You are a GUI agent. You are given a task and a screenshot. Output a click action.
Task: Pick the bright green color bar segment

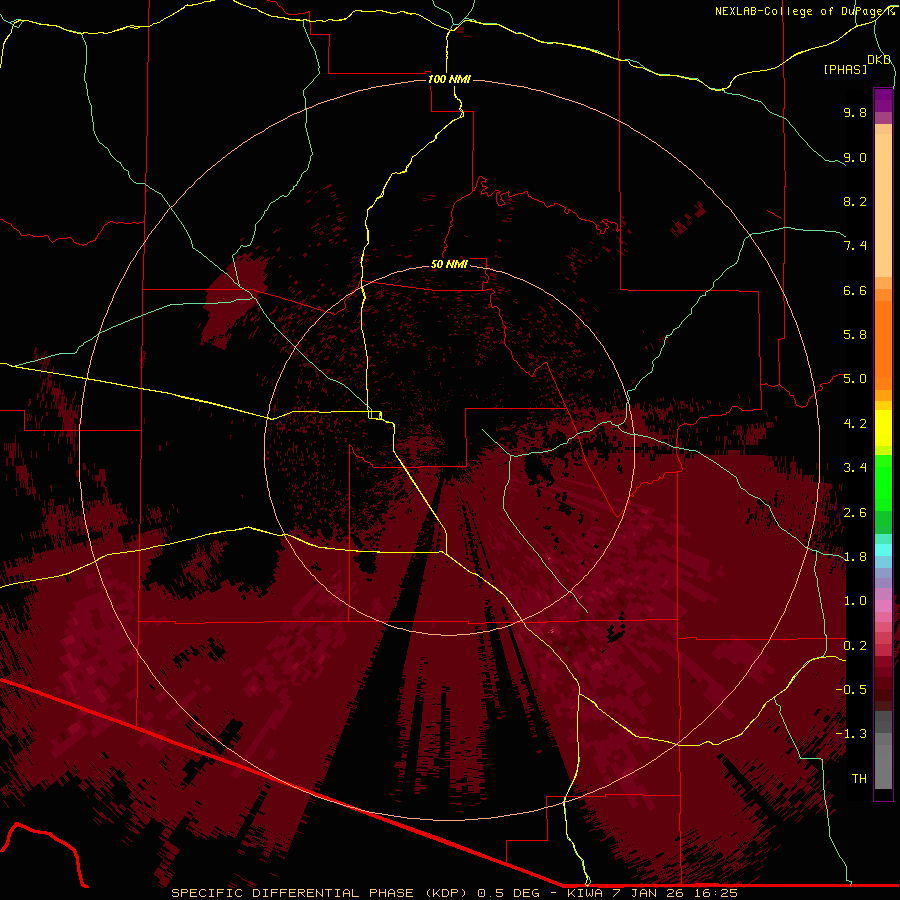coord(883,482)
